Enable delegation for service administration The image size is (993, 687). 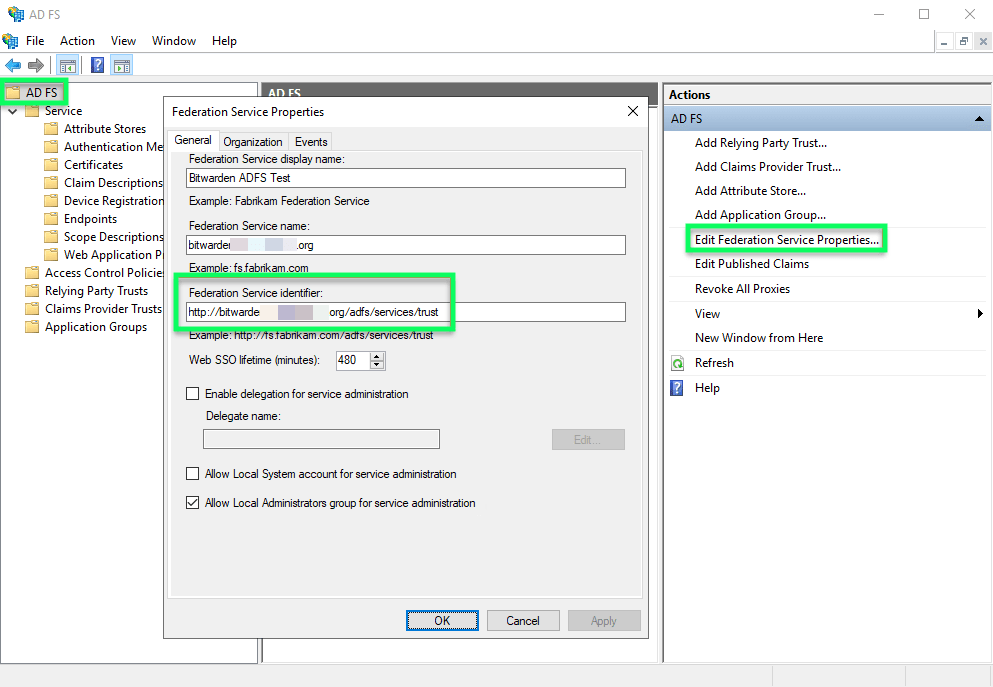[x=193, y=393]
